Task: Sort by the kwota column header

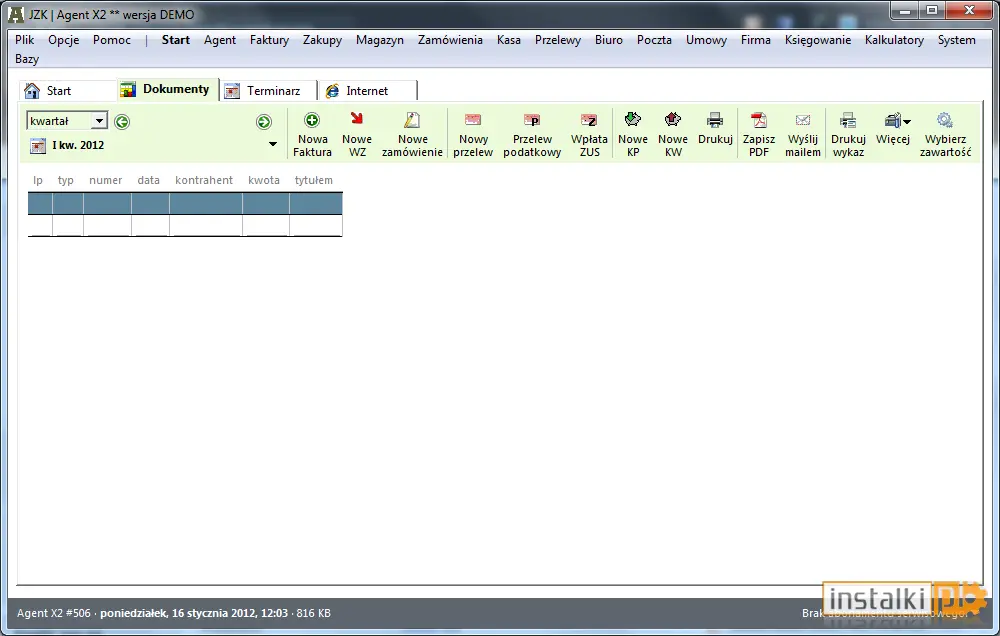Action: (263, 181)
